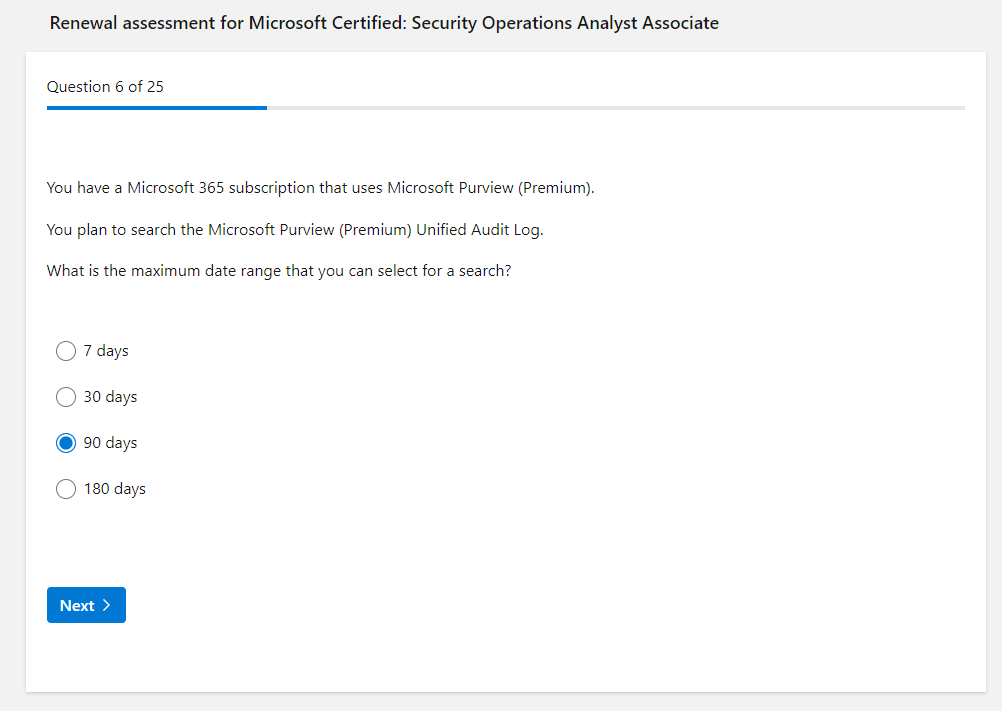Viewport: 1002px width, 711px height.
Task: Select the 7 days radio circle
Action: [x=66, y=351]
